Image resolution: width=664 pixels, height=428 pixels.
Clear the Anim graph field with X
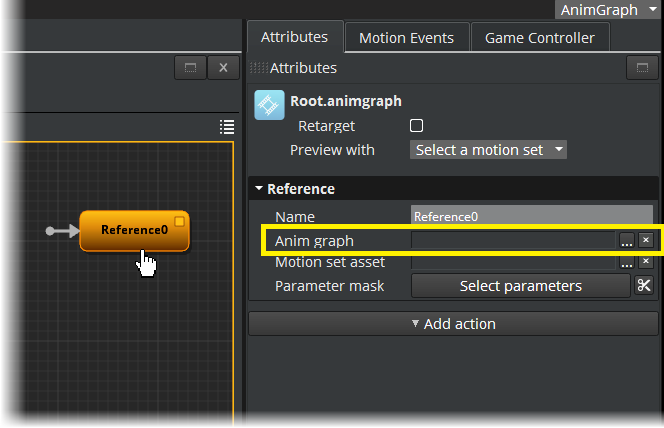pyautogui.click(x=646, y=240)
